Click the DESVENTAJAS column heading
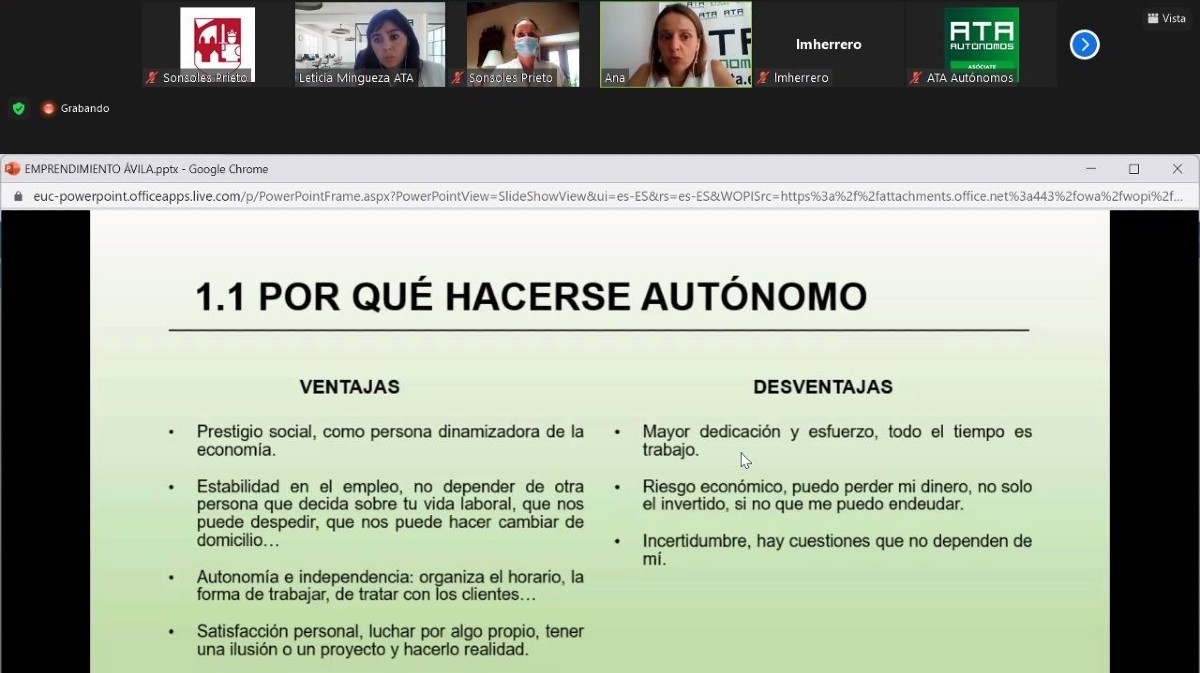1200x673 pixels. pyautogui.click(x=822, y=387)
